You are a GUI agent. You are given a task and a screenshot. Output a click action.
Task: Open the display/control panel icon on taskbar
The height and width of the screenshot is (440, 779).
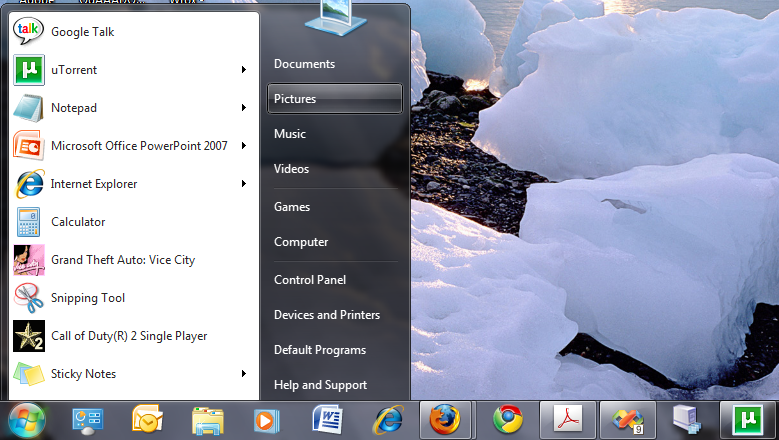point(87,420)
